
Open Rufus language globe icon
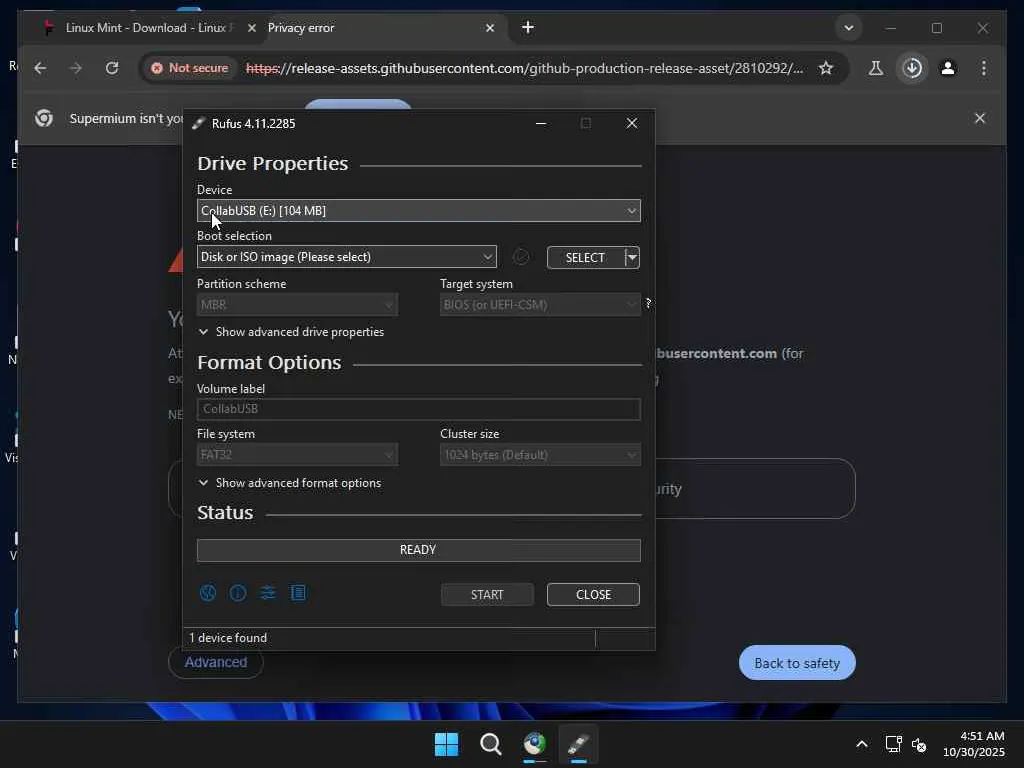[208, 593]
